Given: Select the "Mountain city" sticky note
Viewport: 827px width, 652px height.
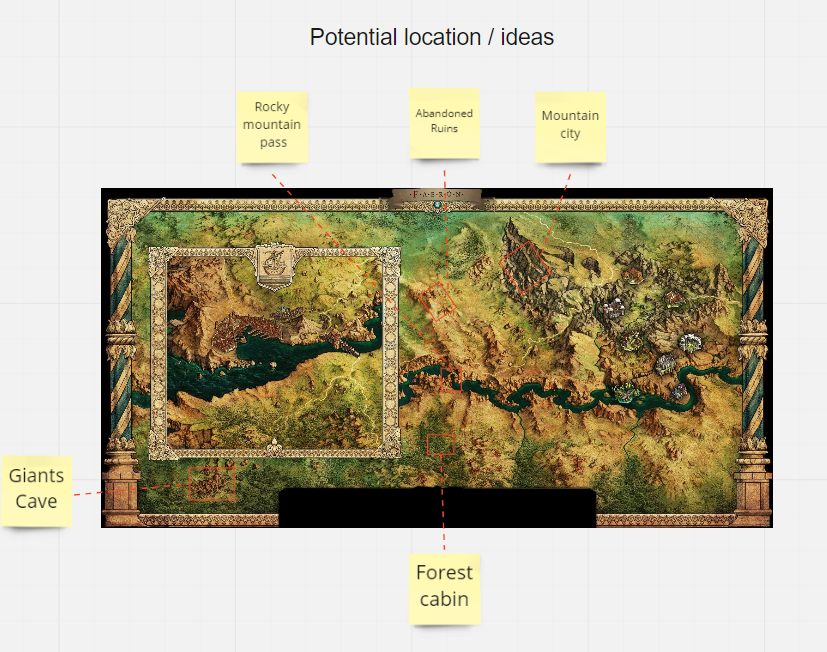Looking at the screenshot, I should (x=570, y=125).
